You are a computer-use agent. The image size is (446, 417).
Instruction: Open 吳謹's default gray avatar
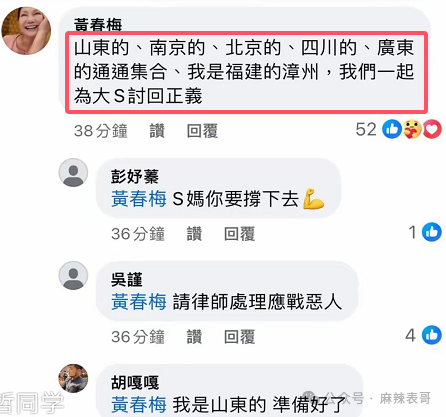click(x=73, y=276)
